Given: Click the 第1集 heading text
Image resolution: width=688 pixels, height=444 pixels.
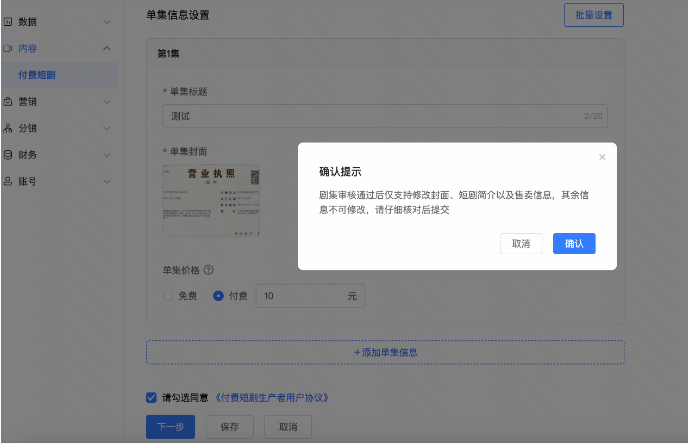Looking at the screenshot, I should click(168, 54).
